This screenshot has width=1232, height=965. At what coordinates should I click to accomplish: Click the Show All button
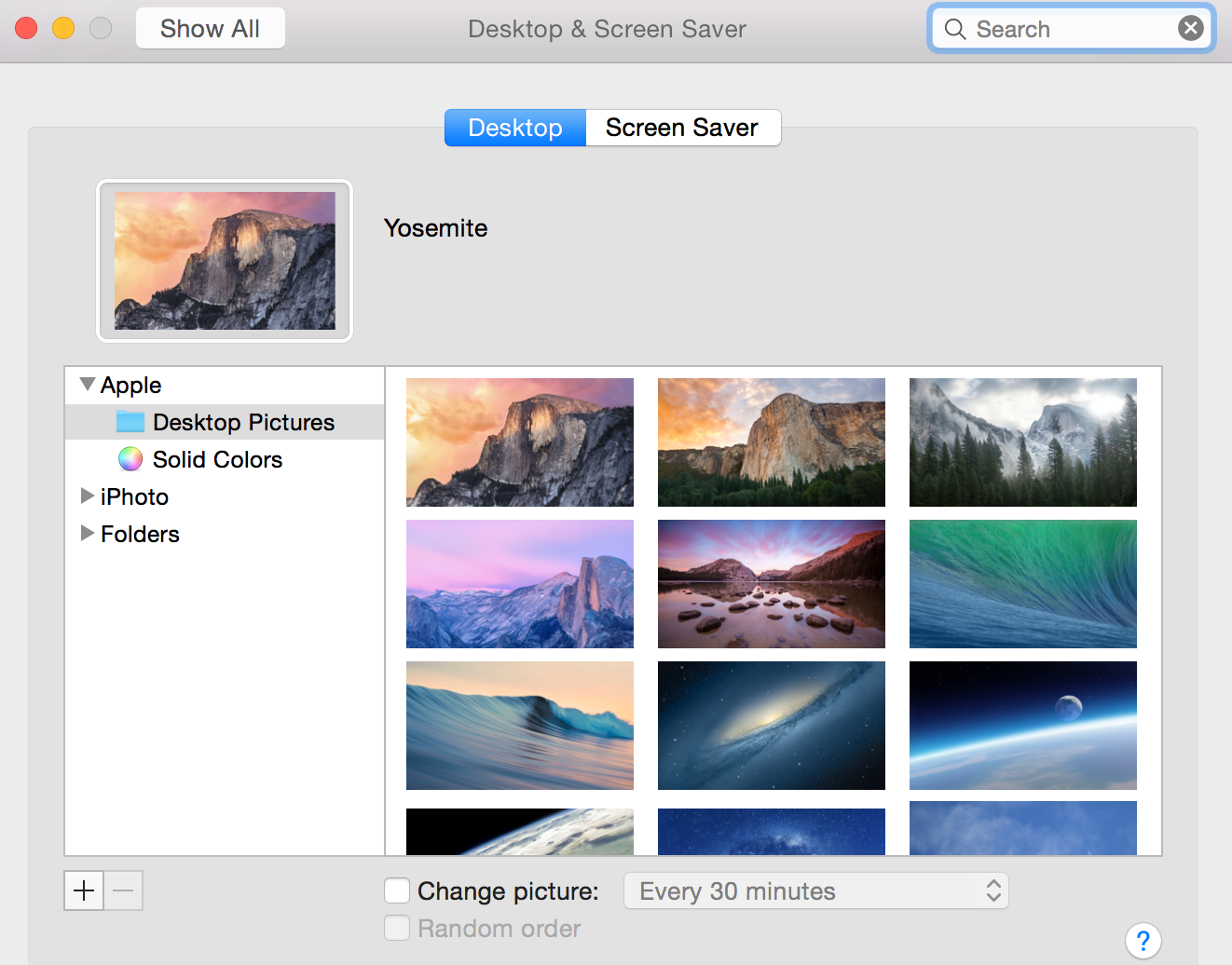[211, 29]
